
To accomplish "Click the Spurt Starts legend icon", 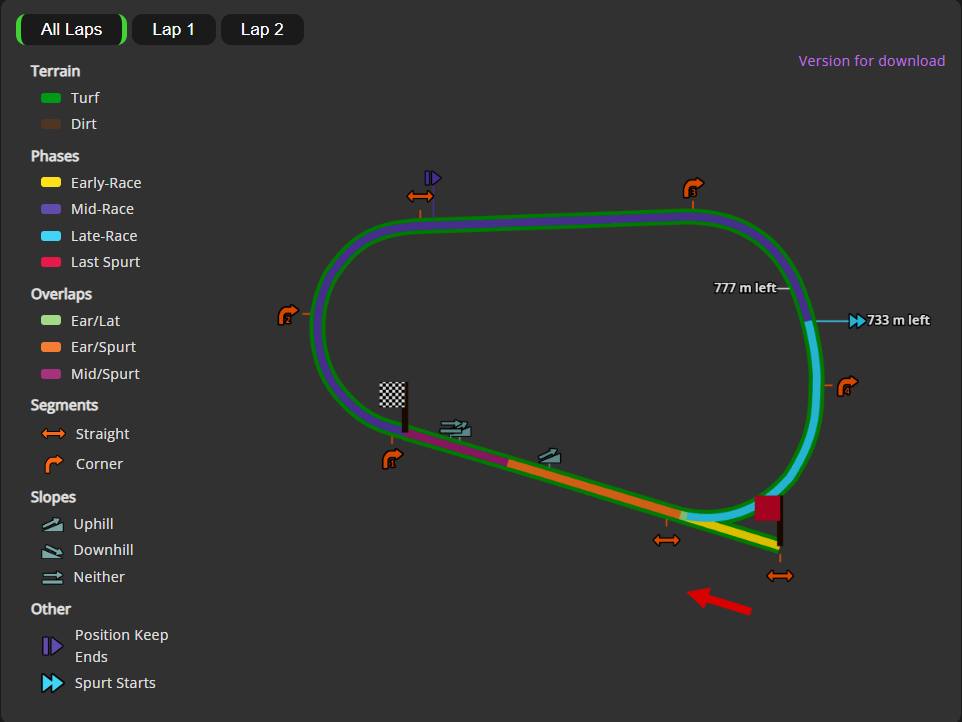I will pyautogui.click(x=52, y=683).
